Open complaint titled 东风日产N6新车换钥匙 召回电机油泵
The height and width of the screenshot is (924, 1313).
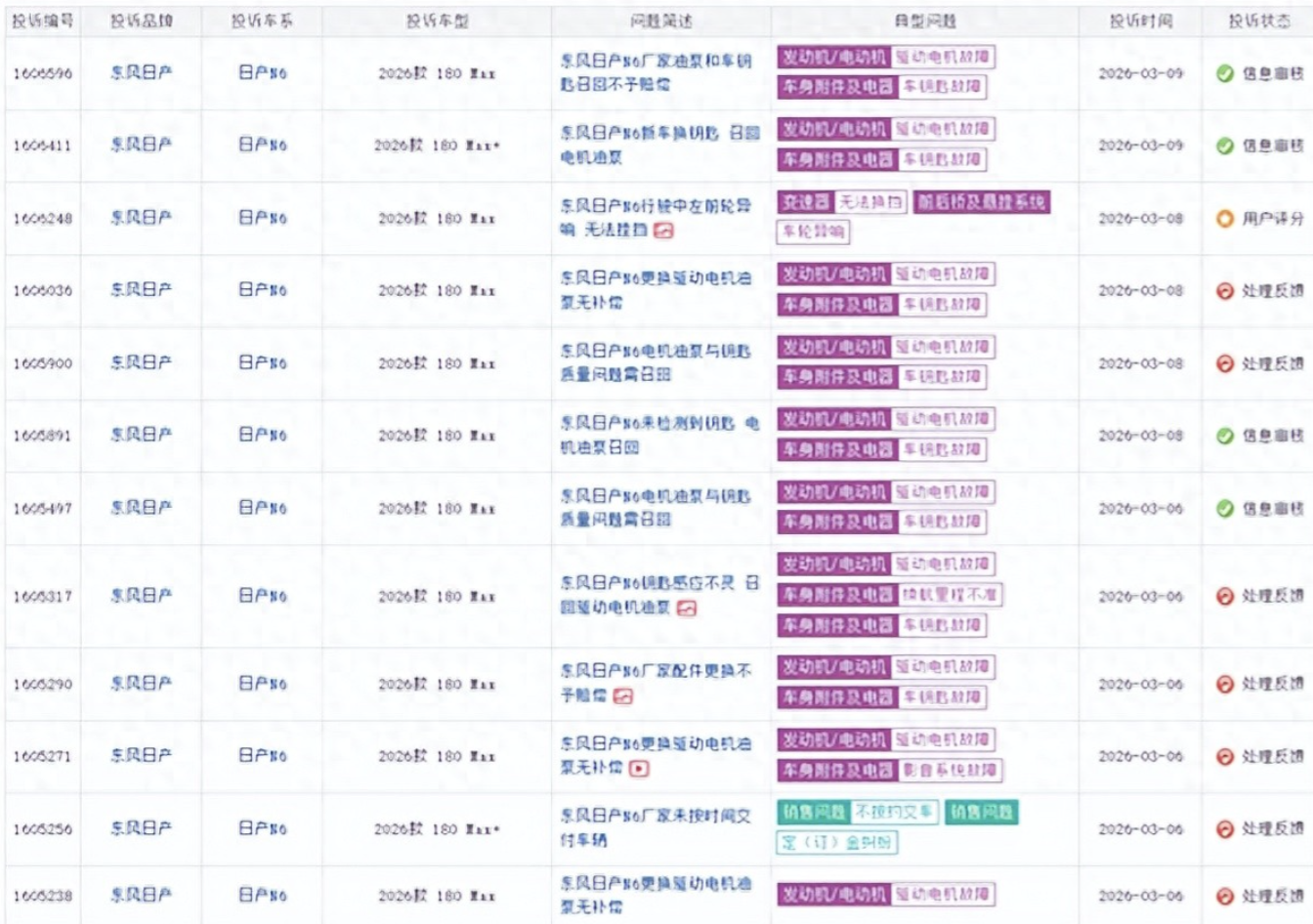(x=659, y=145)
